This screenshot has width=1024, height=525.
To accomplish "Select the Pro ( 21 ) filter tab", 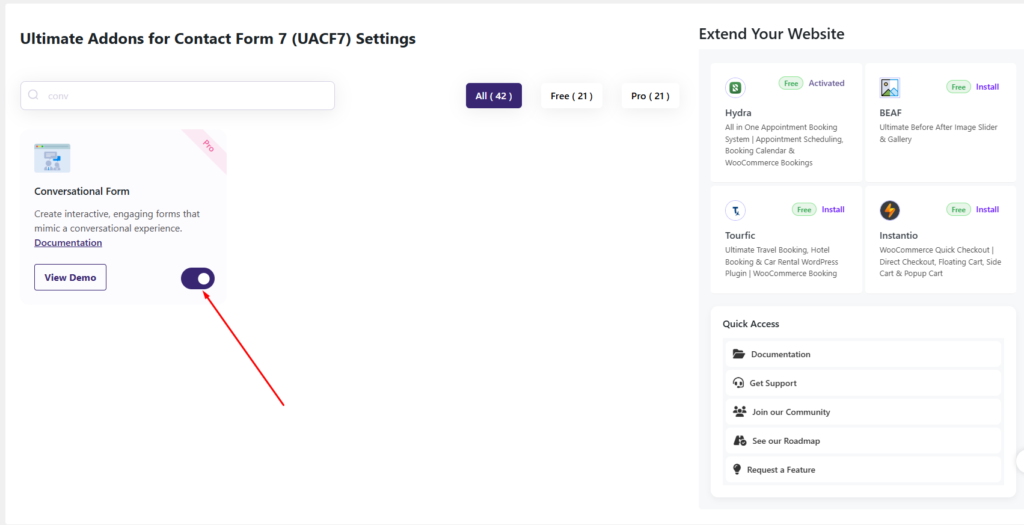I will pos(650,95).
